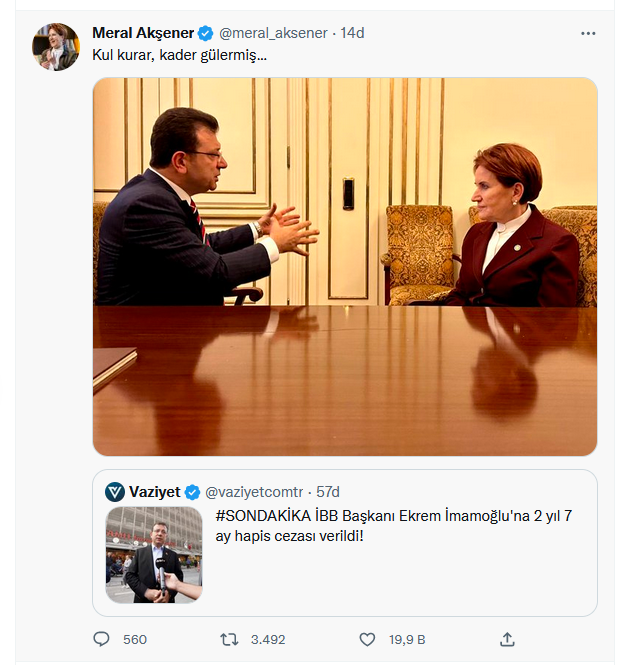The height and width of the screenshot is (665, 630).
Task: Click the share icon below the tweet
Action: pyautogui.click(x=507, y=639)
